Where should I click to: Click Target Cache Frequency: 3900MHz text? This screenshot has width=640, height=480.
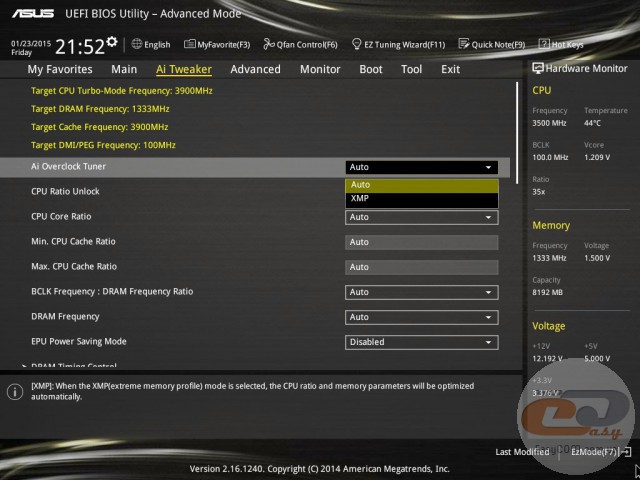click(100, 127)
